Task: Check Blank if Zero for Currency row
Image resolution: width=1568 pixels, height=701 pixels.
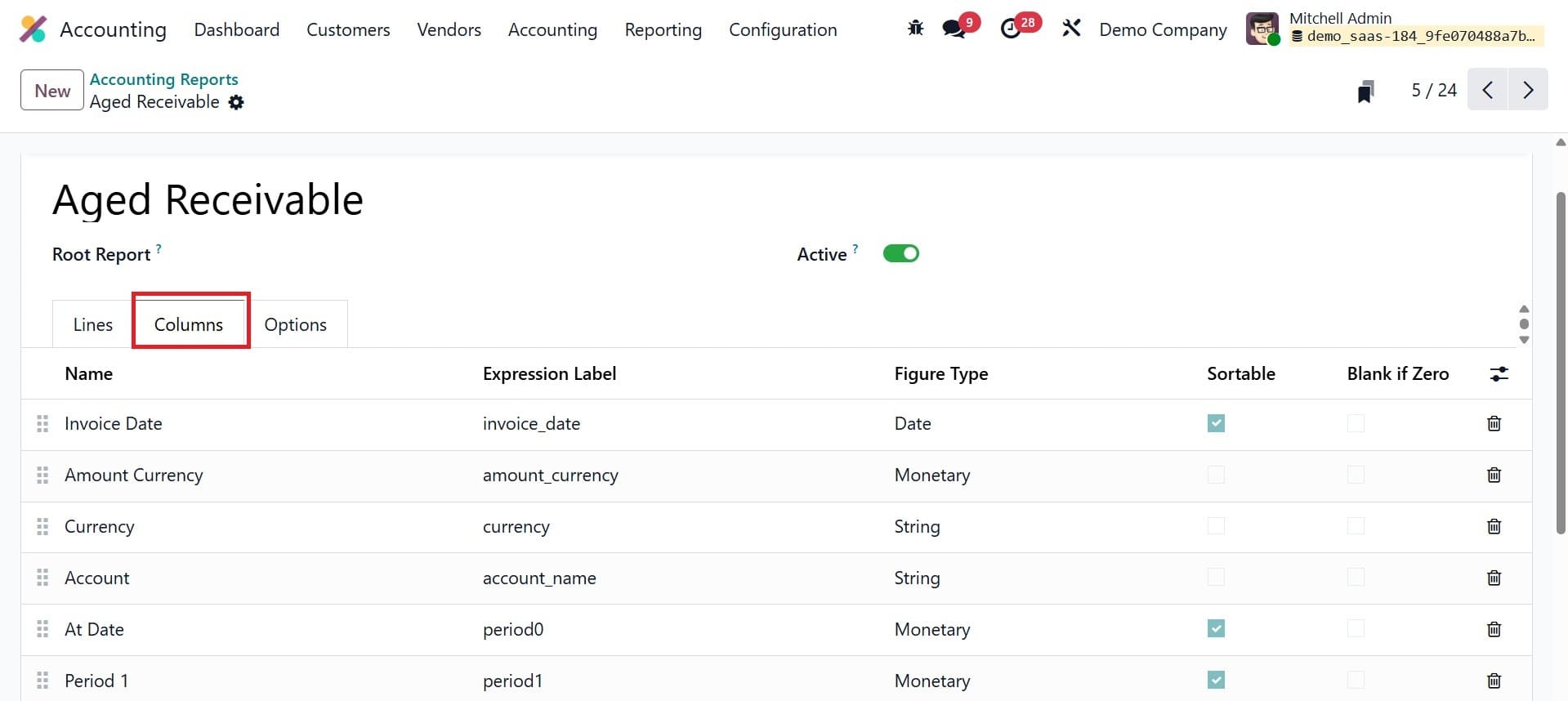Action: [x=1356, y=526]
